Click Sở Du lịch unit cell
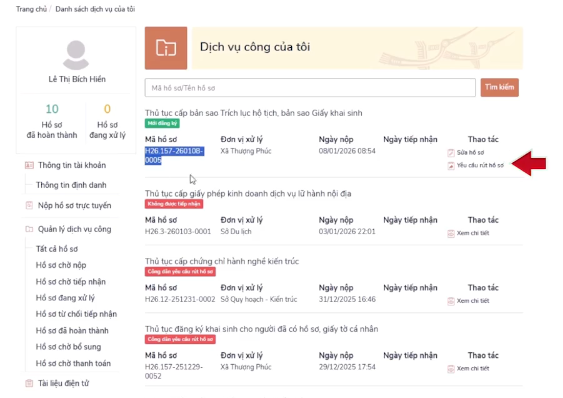The height and width of the screenshot is (398, 563). coord(236,232)
